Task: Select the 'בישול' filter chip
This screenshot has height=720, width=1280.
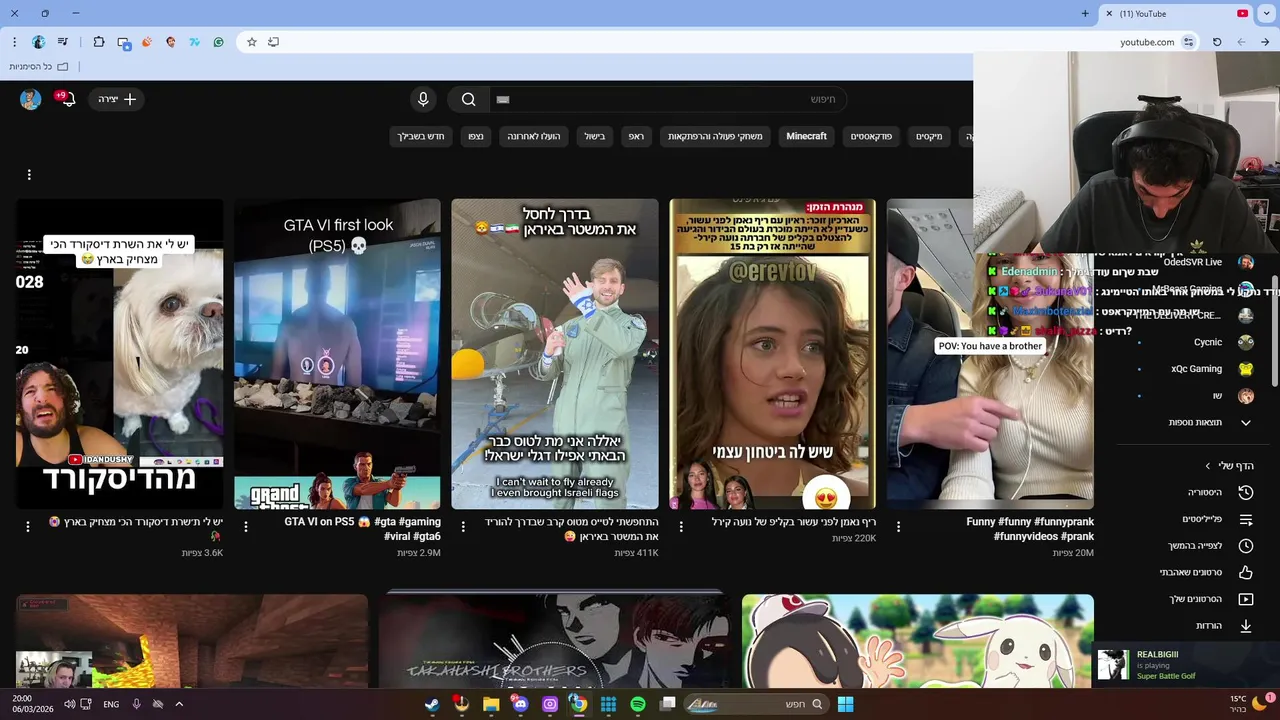Action: (x=595, y=136)
